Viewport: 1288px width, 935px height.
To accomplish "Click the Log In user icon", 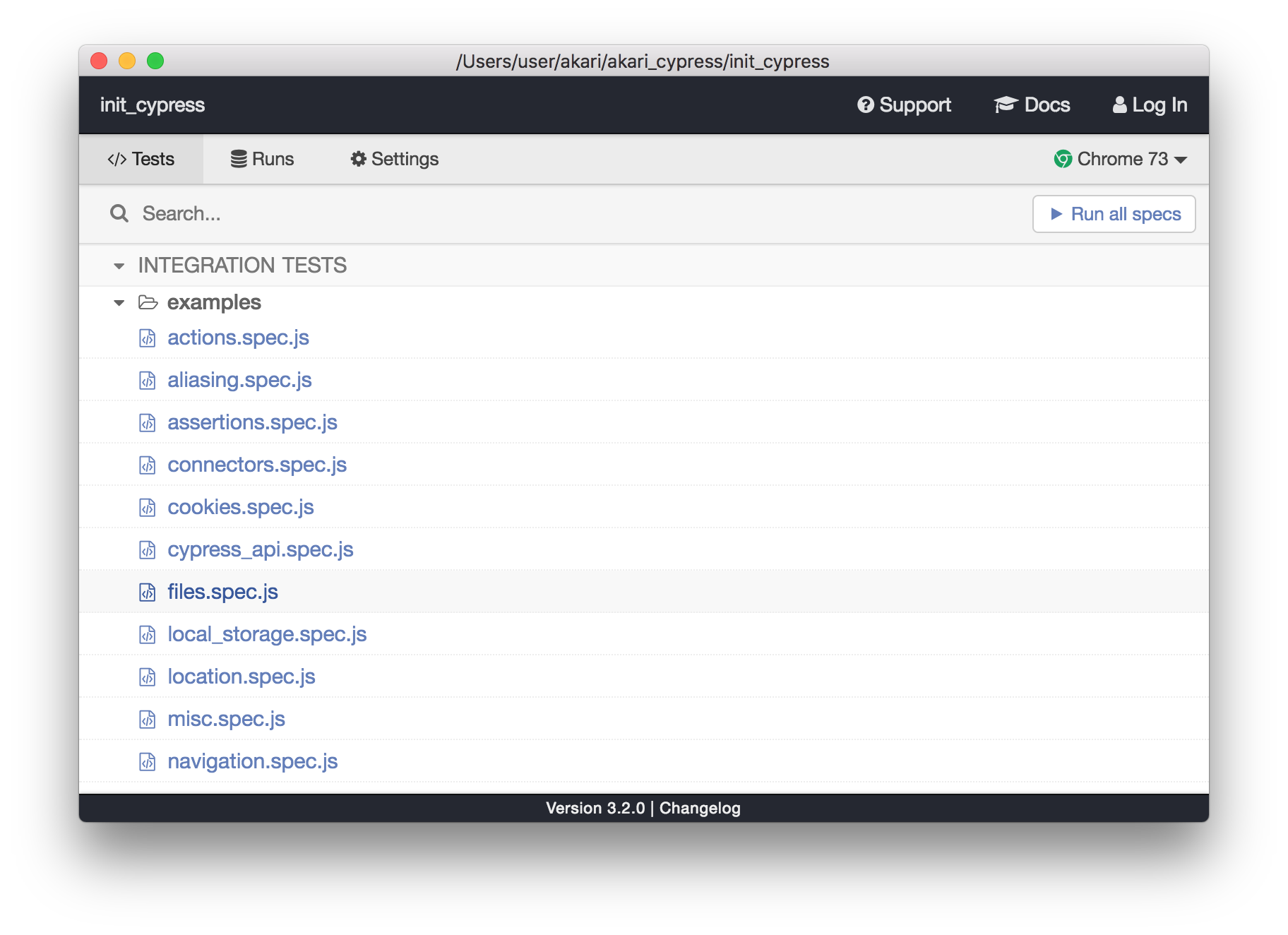I will pos(1119,105).
